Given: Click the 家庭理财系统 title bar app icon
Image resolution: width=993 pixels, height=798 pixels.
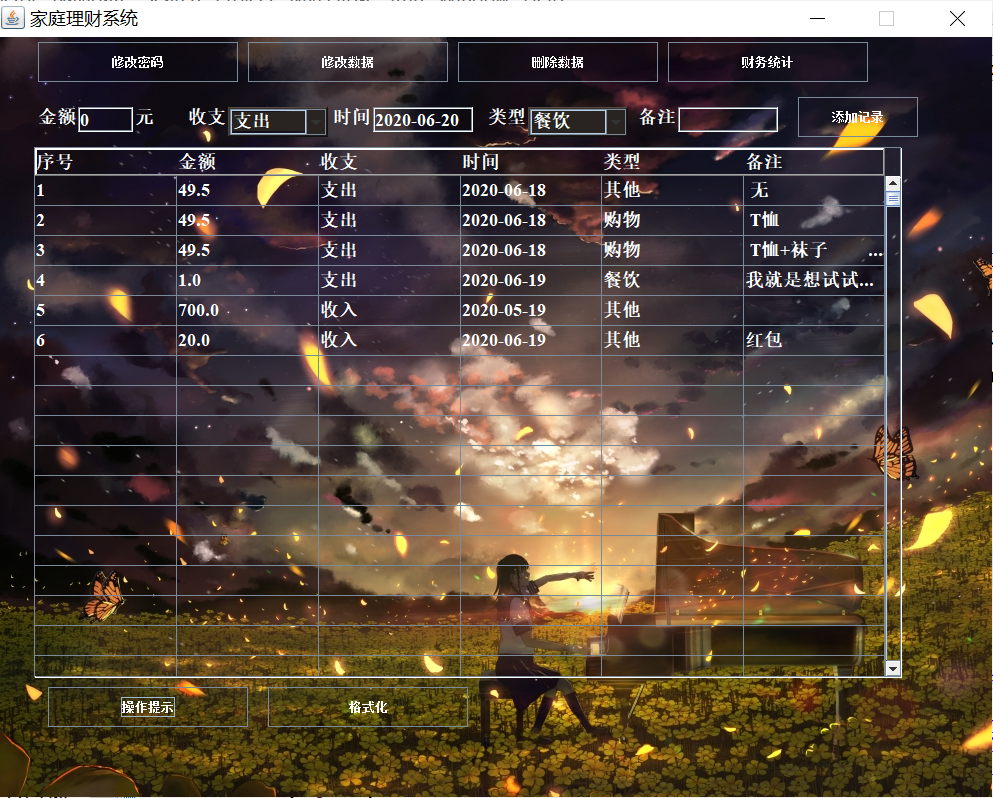Looking at the screenshot, I should pyautogui.click(x=14, y=18).
